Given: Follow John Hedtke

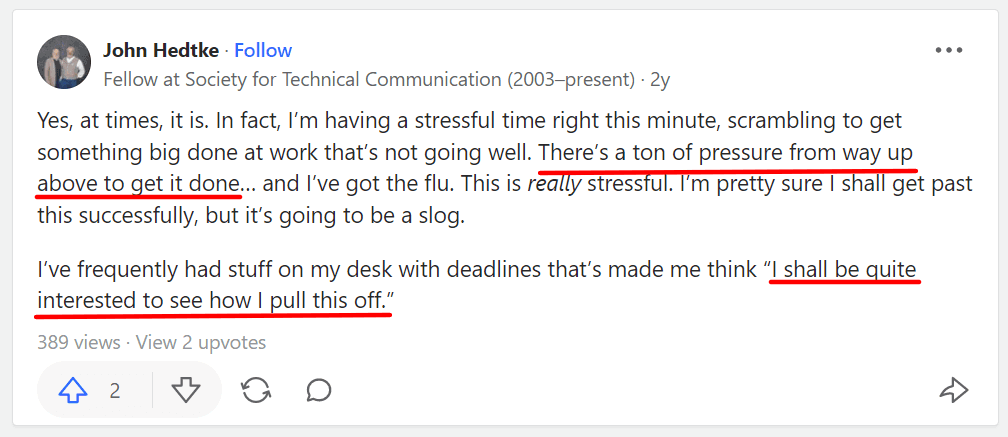Looking at the screenshot, I should (x=263, y=50).
